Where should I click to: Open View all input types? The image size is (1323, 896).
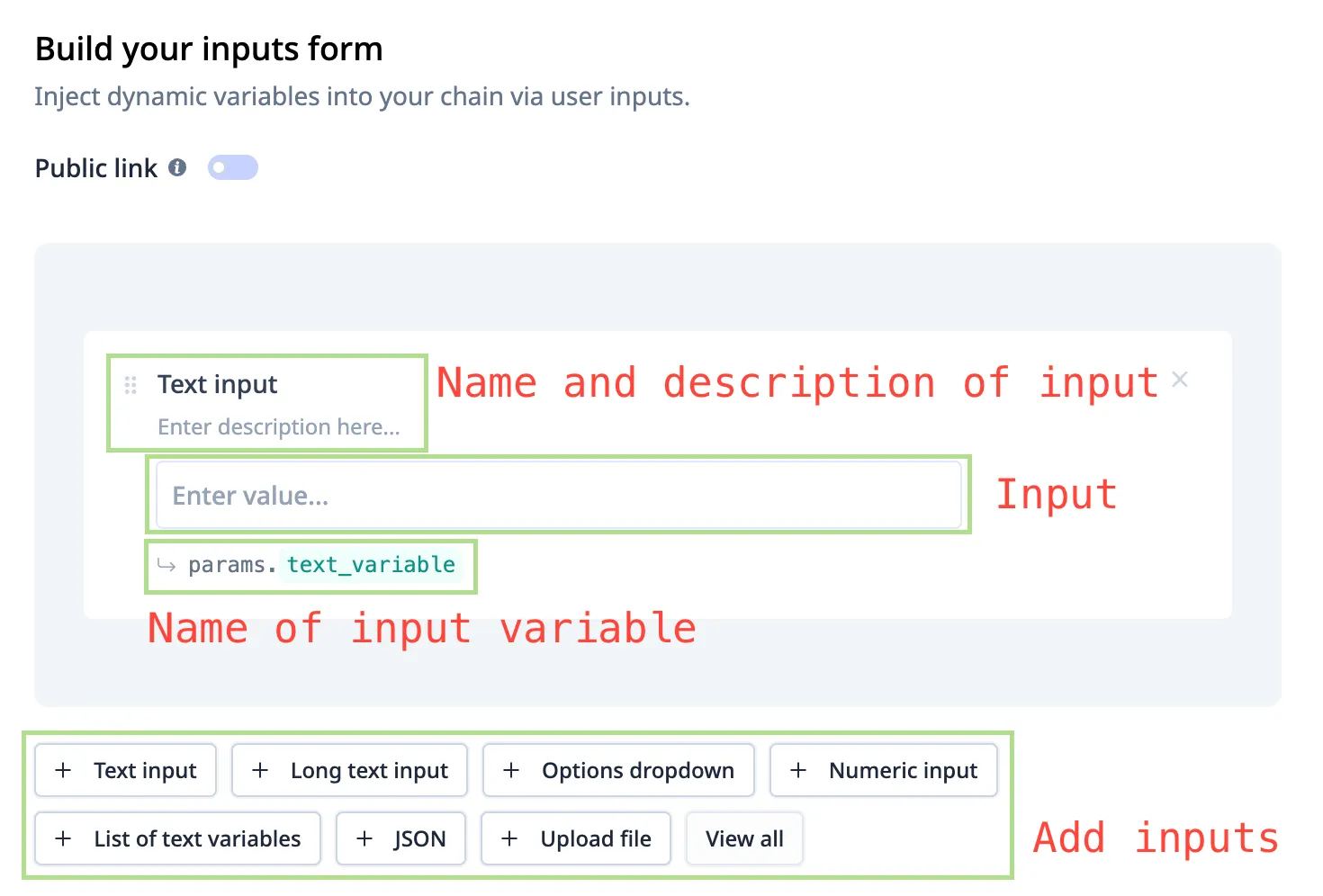[x=744, y=839]
